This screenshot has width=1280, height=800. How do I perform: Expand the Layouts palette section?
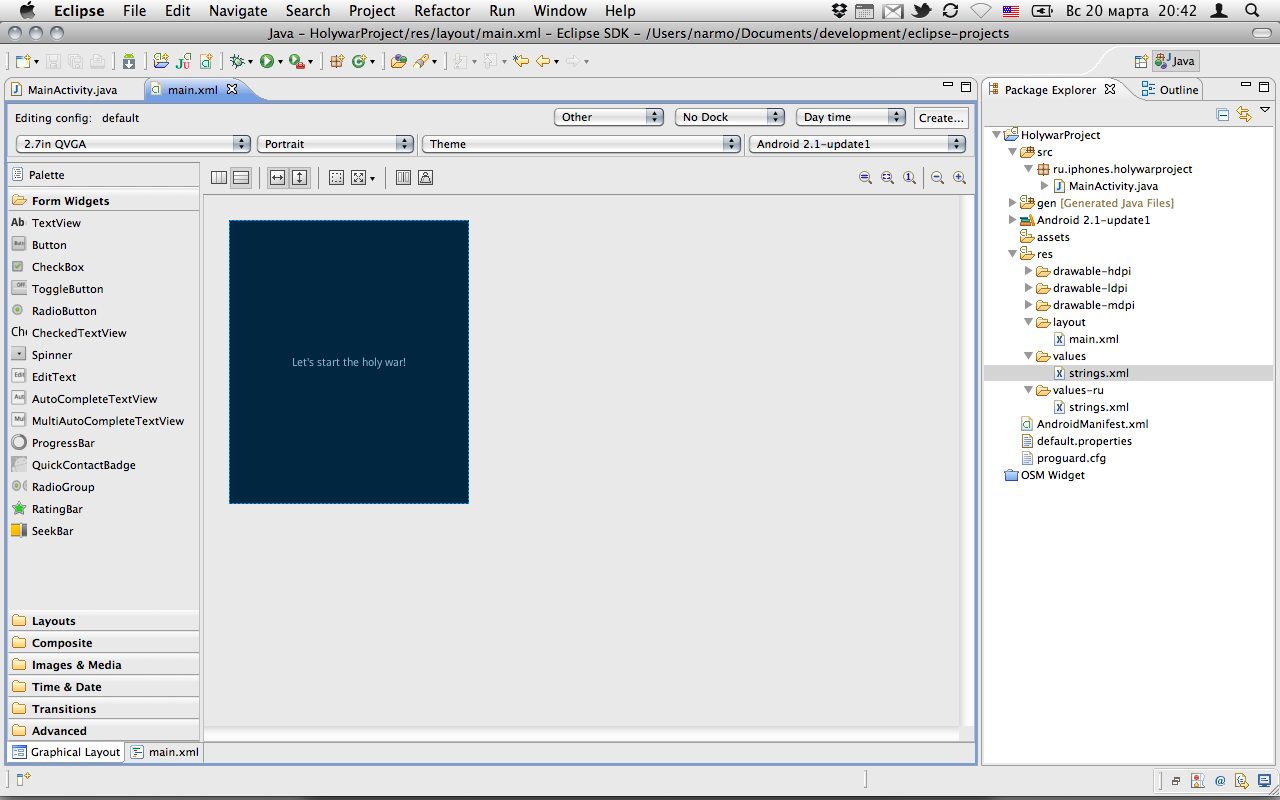(53, 621)
